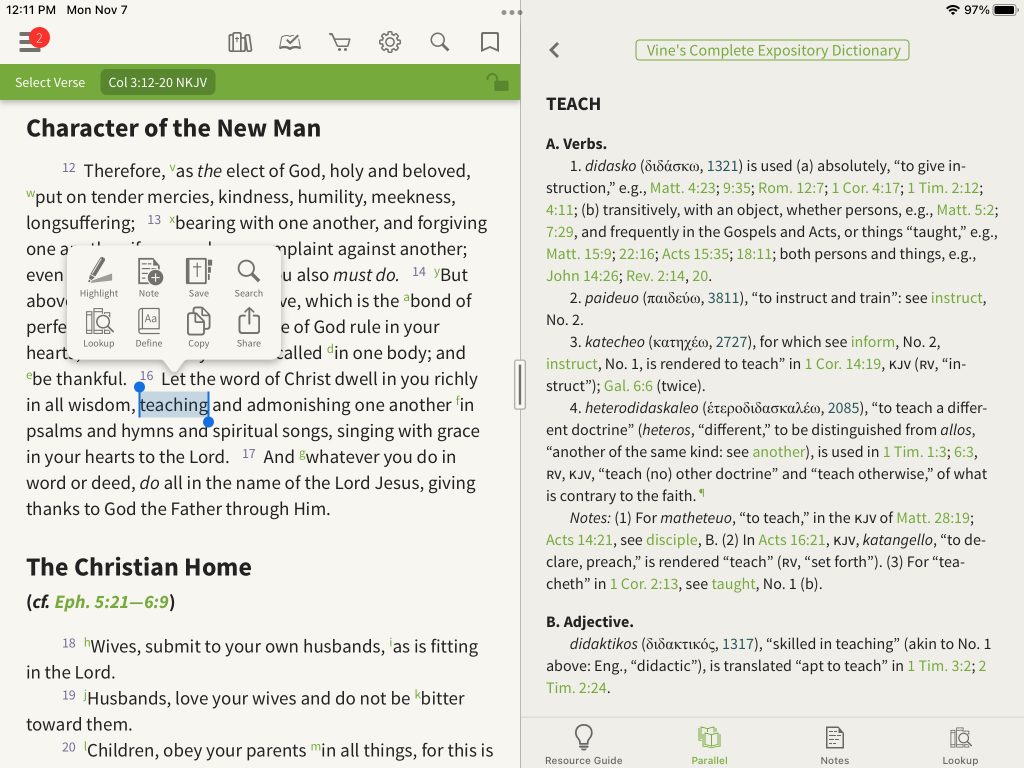This screenshot has height=768, width=1024.
Task: Open the store cart icon
Action: click(x=340, y=42)
